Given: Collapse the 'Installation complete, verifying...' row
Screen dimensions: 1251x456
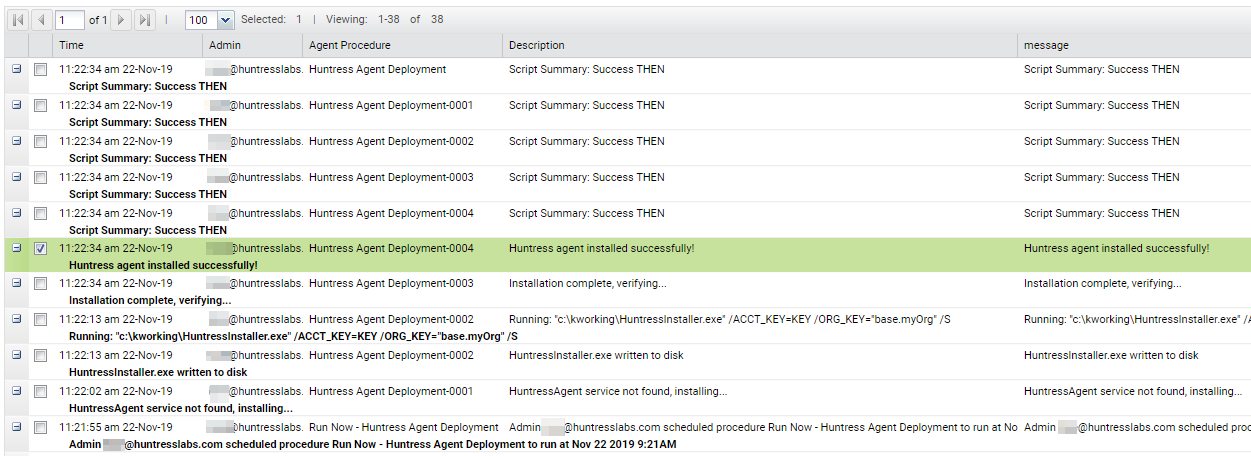Looking at the screenshot, I should pyautogui.click(x=16, y=283).
